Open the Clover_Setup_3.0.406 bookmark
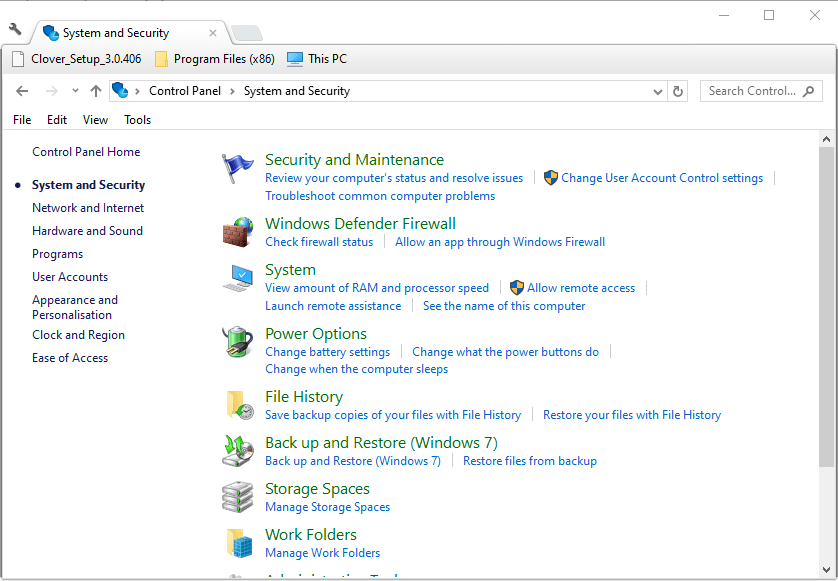The width and height of the screenshot is (838, 581). click(77, 59)
